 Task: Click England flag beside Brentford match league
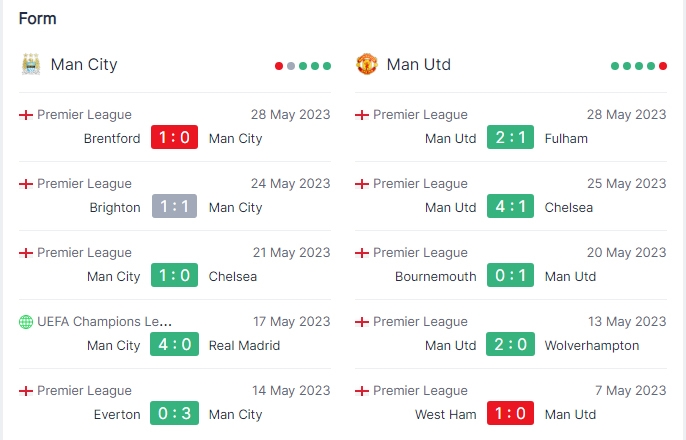coord(26,115)
